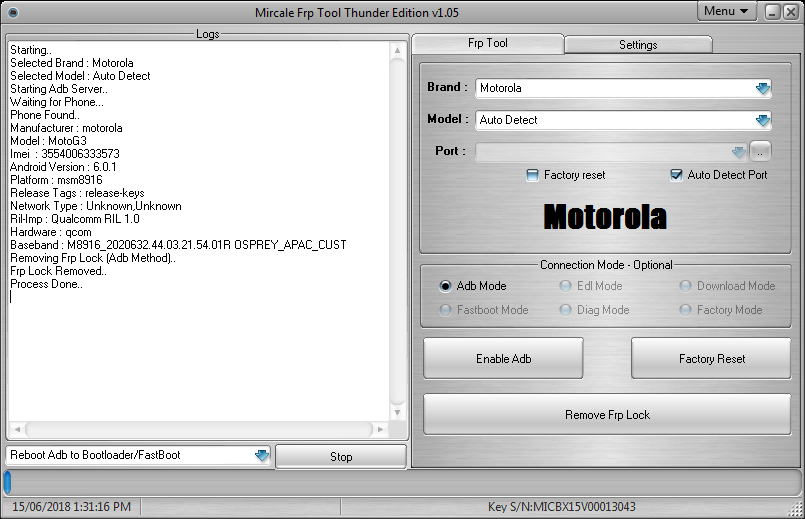This screenshot has width=805, height=519.
Task: Click the window resize grip icon
Action: pyautogui.click(x=795, y=508)
